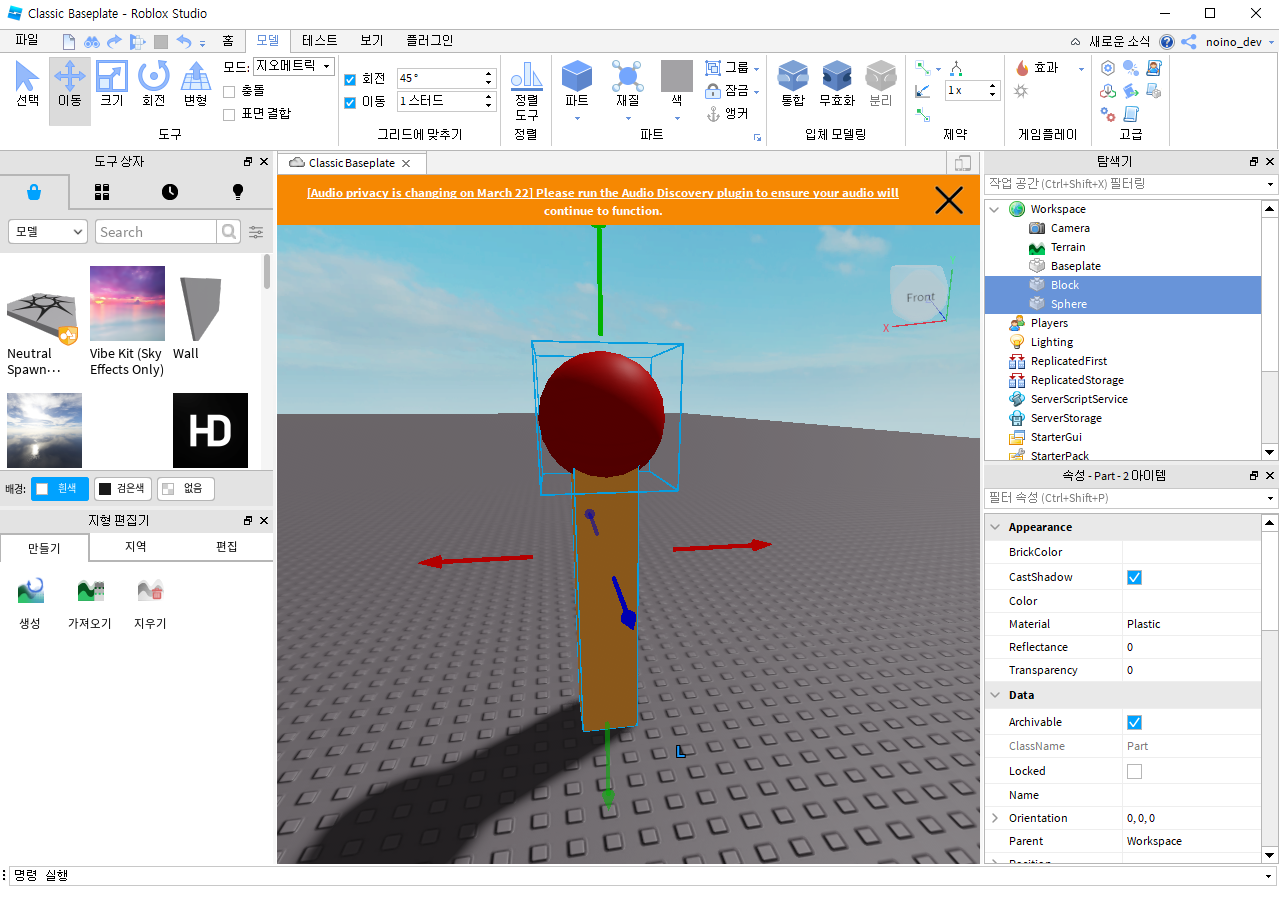The width and height of the screenshot is (1279, 897).
Task: Open the 모델 category dropdown in Toolbox
Action: (x=48, y=232)
